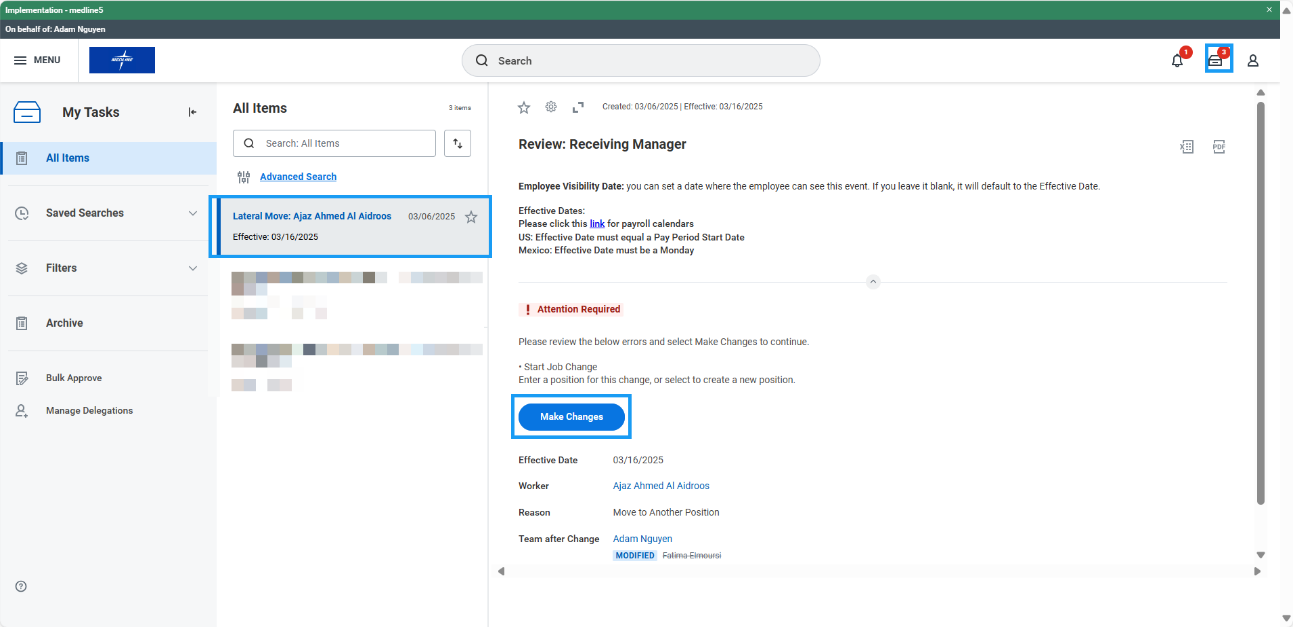Open the main MENU

37,60
